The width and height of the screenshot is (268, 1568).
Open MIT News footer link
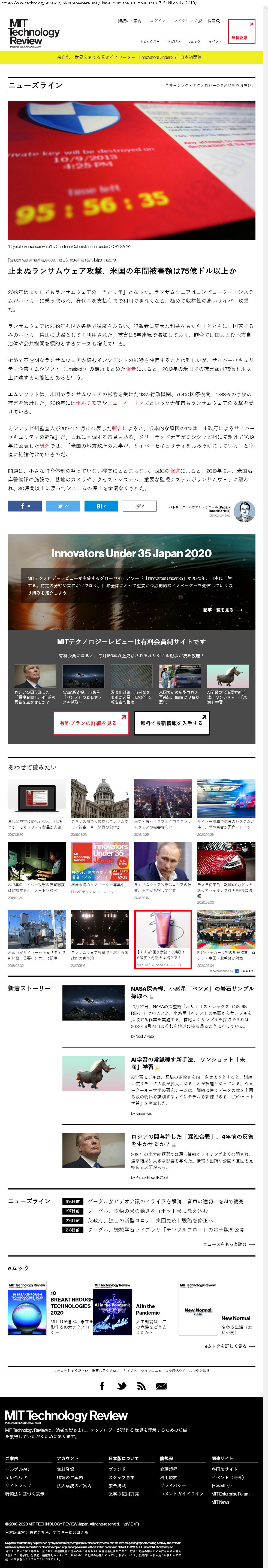221,1502
